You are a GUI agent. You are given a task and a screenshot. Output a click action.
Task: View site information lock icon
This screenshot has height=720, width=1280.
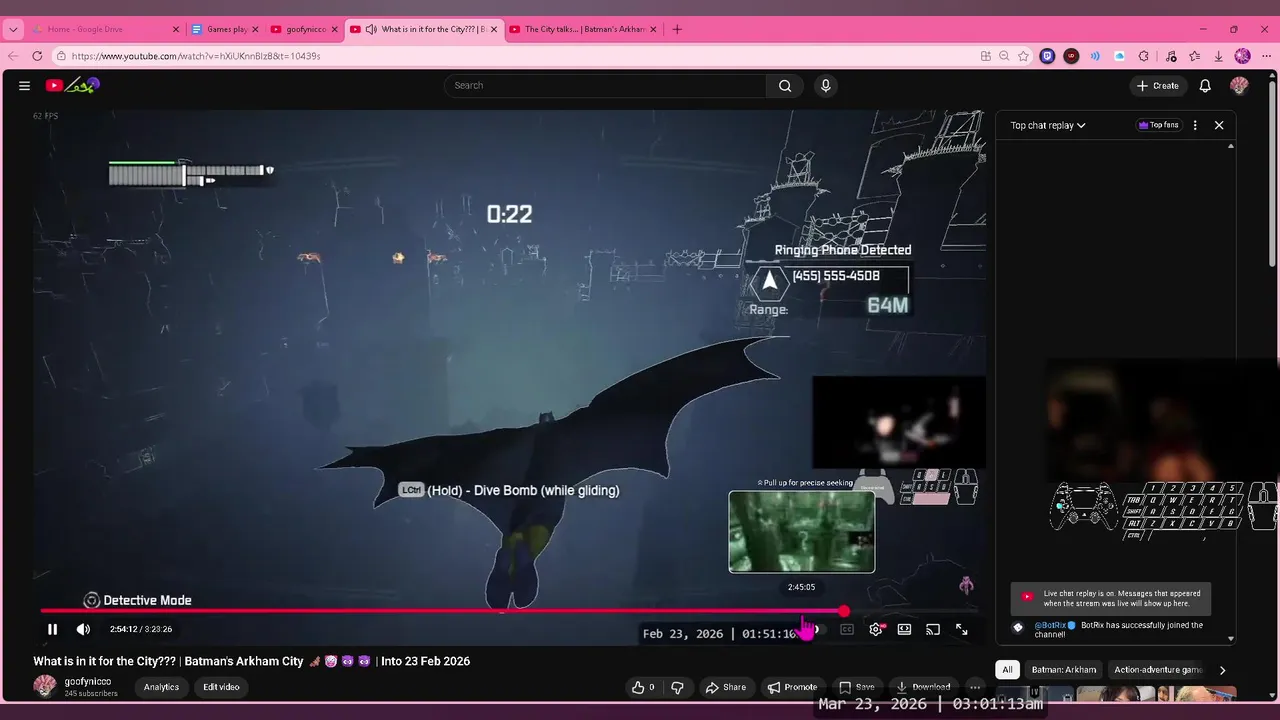[x=61, y=56]
